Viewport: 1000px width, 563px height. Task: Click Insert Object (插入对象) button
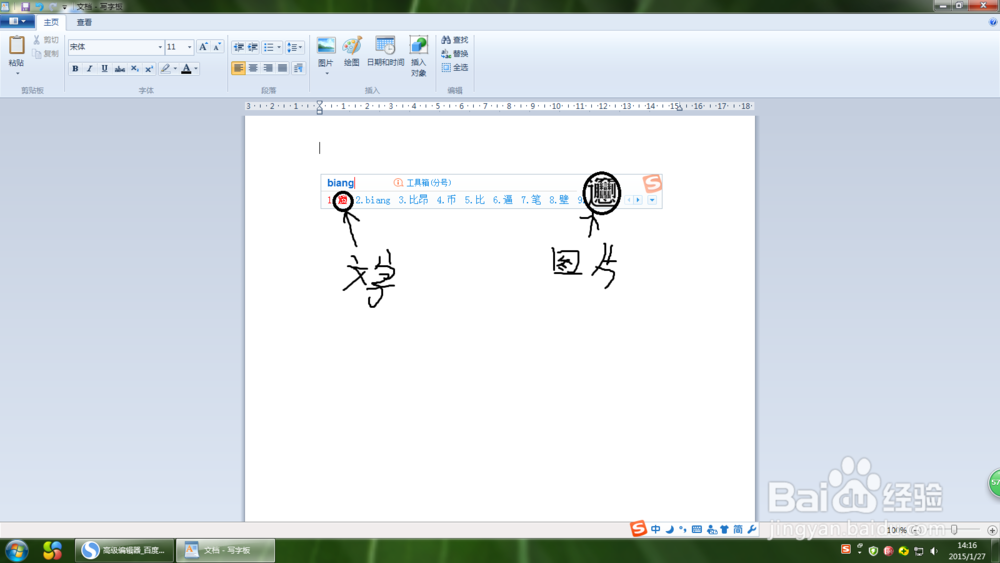pyautogui.click(x=418, y=56)
